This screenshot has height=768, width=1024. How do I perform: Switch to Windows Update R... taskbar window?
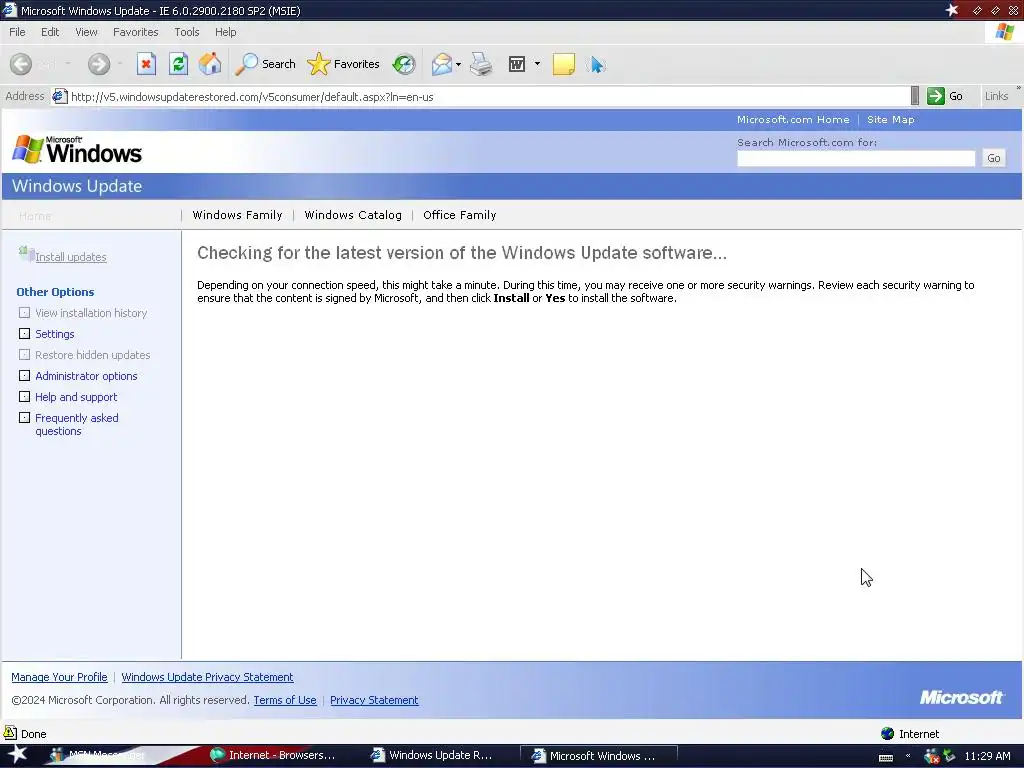pos(434,756)
